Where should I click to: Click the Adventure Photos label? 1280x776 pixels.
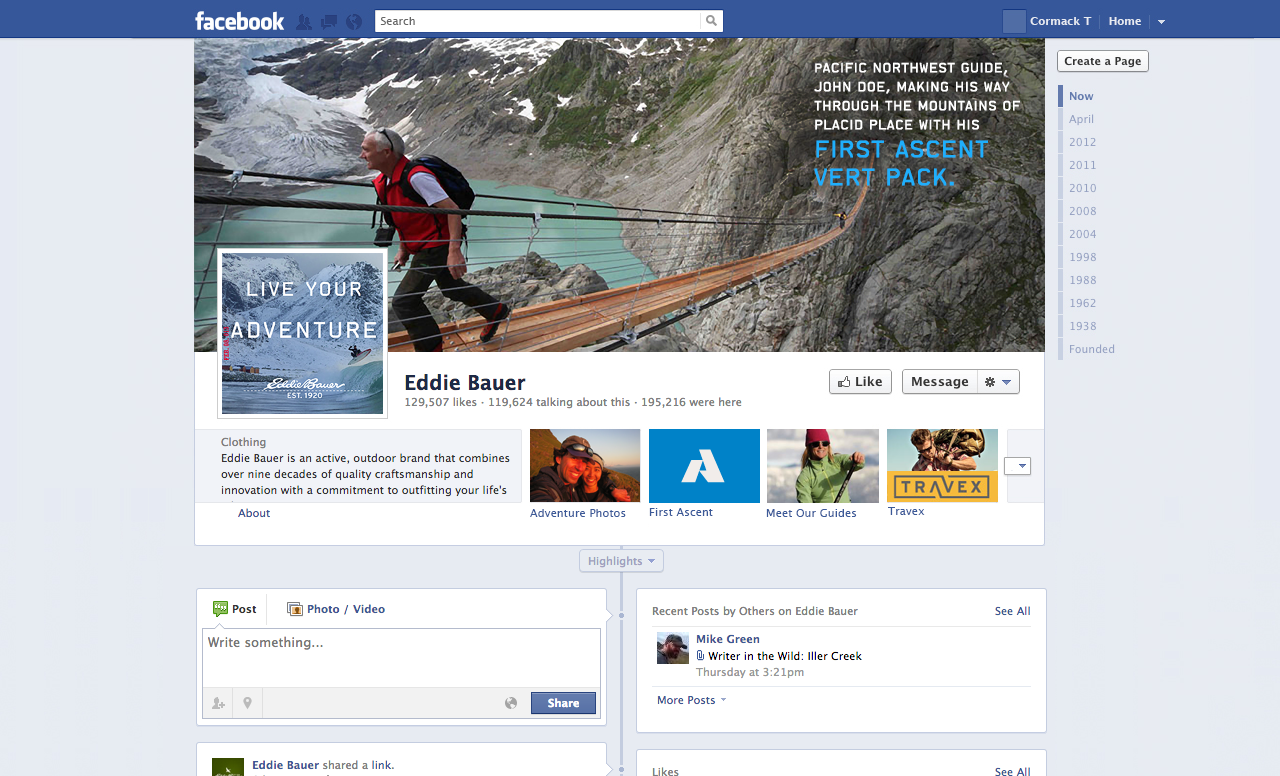578,513
